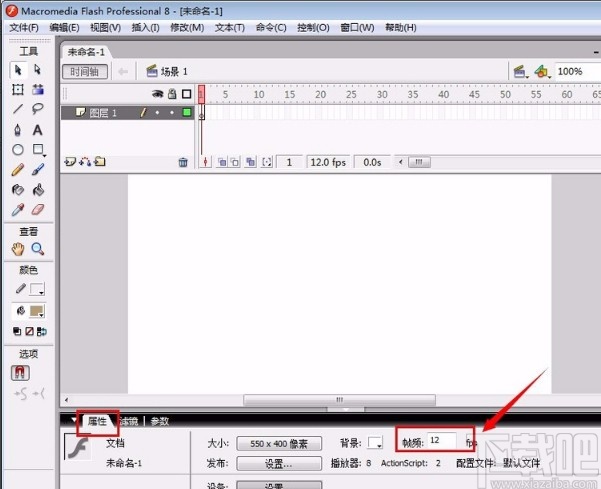
Task: Select the Subselection tool
Action: tap(38, 70)
